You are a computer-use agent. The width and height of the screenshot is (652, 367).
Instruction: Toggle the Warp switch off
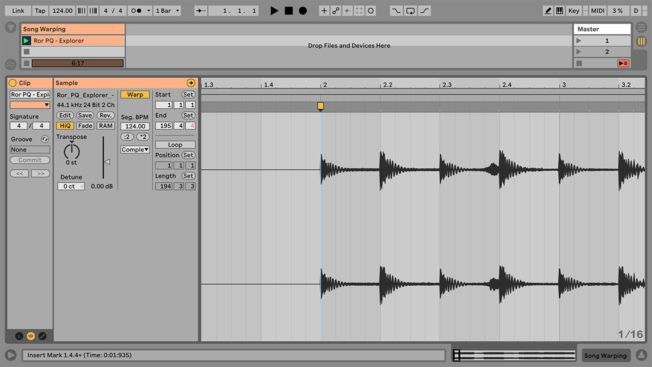(x=135, y=95)
